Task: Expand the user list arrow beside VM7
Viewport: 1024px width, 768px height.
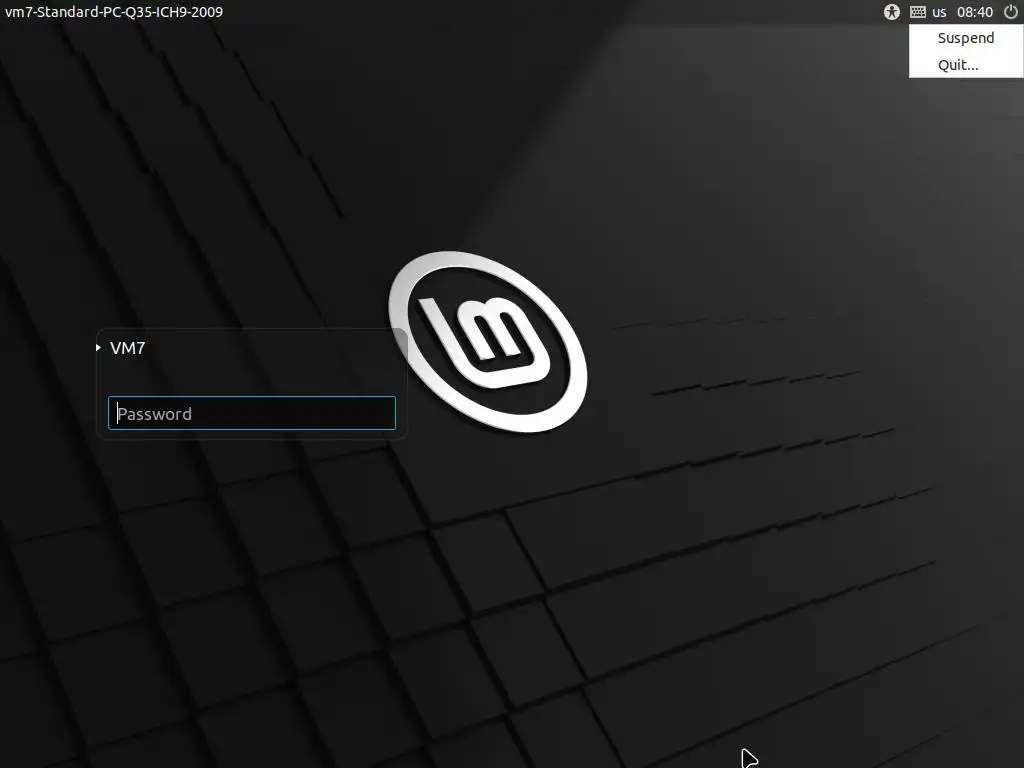Action: [x=98, y=347]
